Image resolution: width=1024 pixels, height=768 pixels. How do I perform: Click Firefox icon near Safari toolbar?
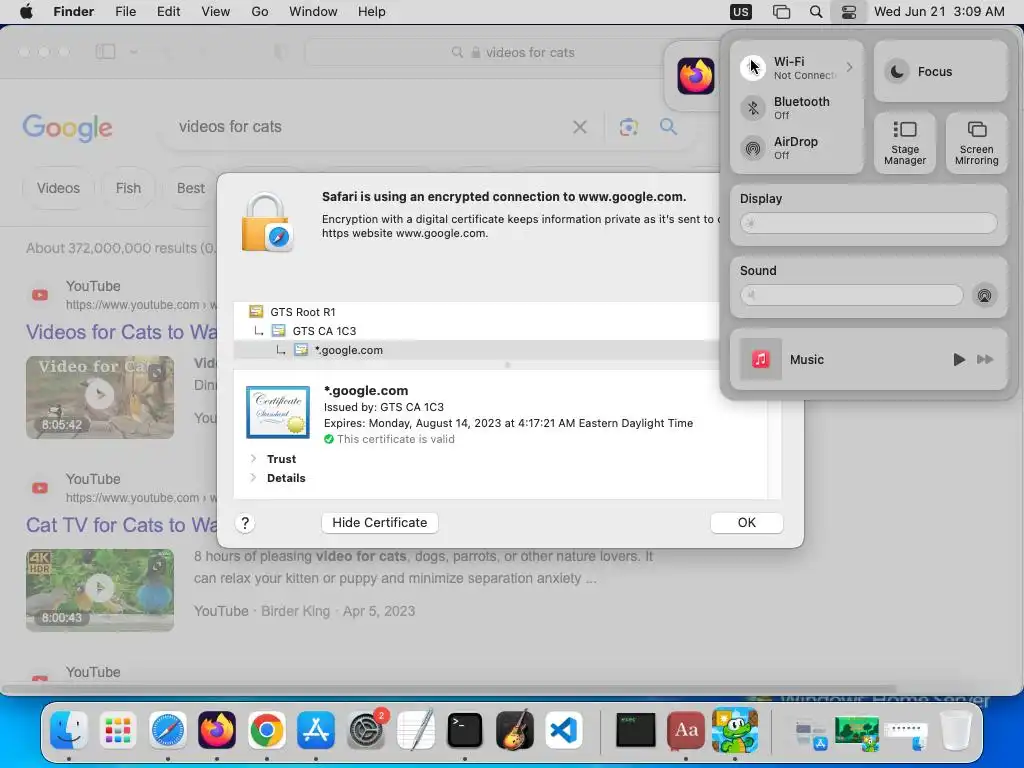[696, 76]
